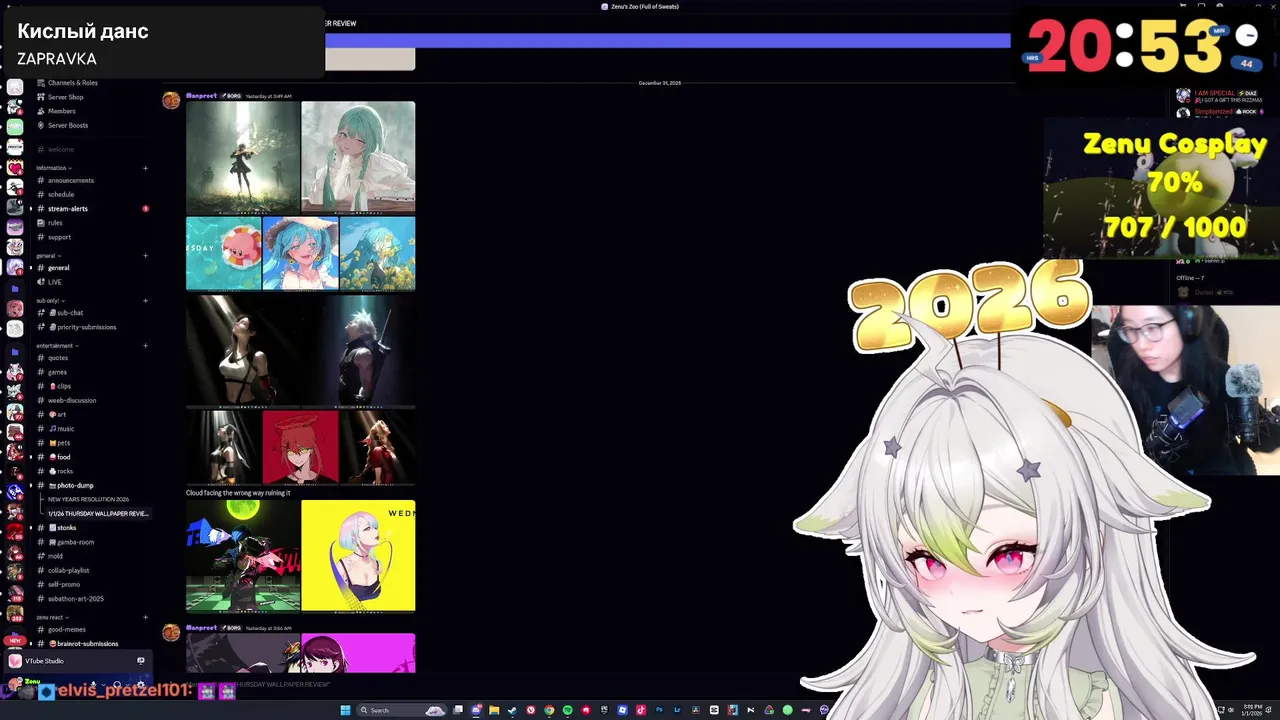The height and width of the screenshot is (720, 1280).
Task: Open the violinist forest wallpaper image
Action: [x=243, y=157]
